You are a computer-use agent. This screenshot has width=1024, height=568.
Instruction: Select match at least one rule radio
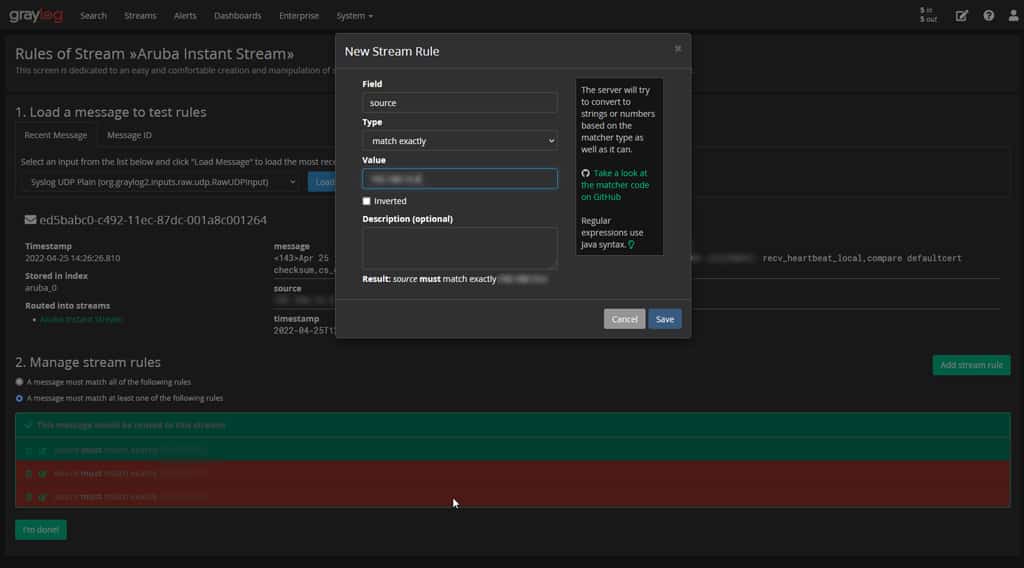pyautogui.click(x=19, y=398)
